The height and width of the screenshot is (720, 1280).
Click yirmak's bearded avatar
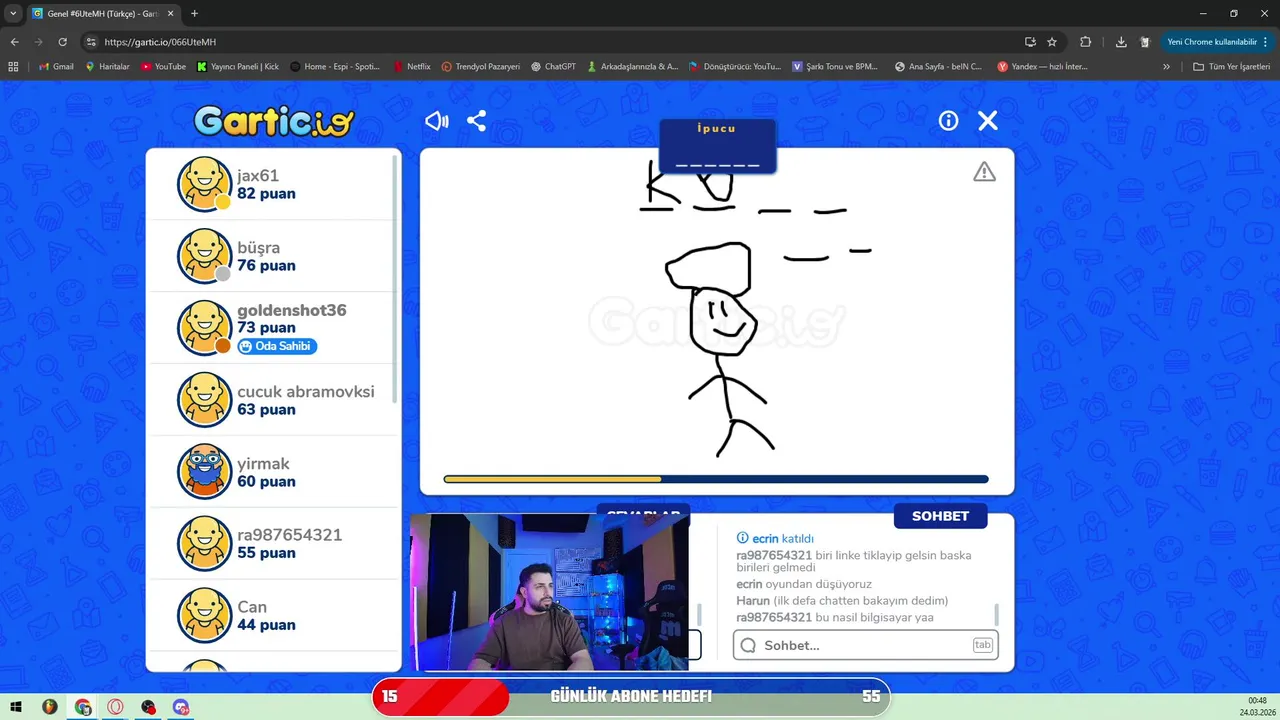click(205, 472)
